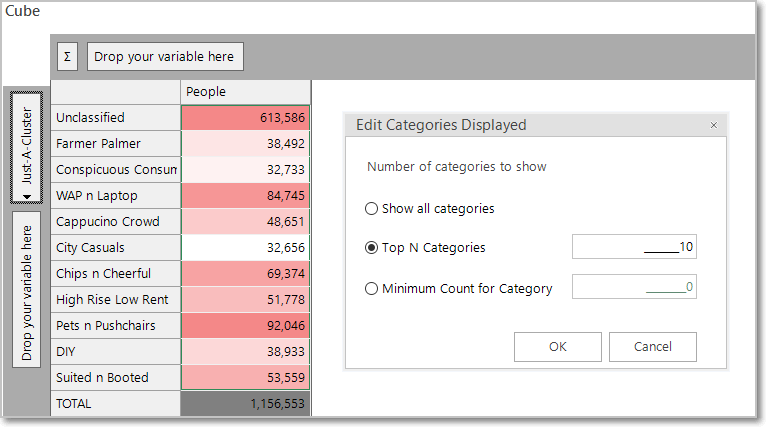Select the Just-A-Cluster variable tab

26,148
